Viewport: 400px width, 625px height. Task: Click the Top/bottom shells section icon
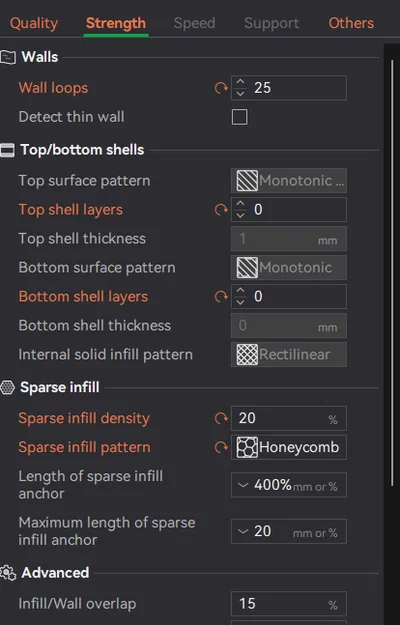click(7, 150)
